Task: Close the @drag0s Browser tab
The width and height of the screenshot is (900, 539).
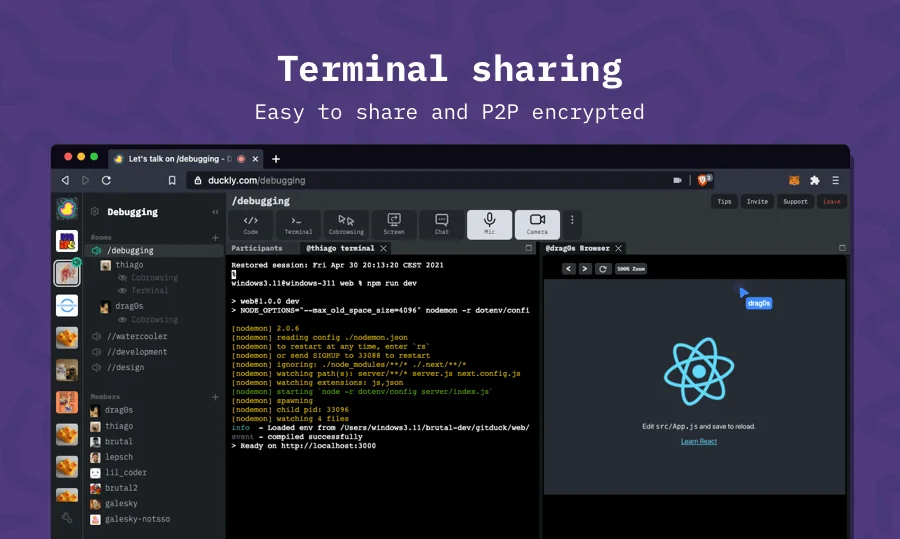Action: 619,248
